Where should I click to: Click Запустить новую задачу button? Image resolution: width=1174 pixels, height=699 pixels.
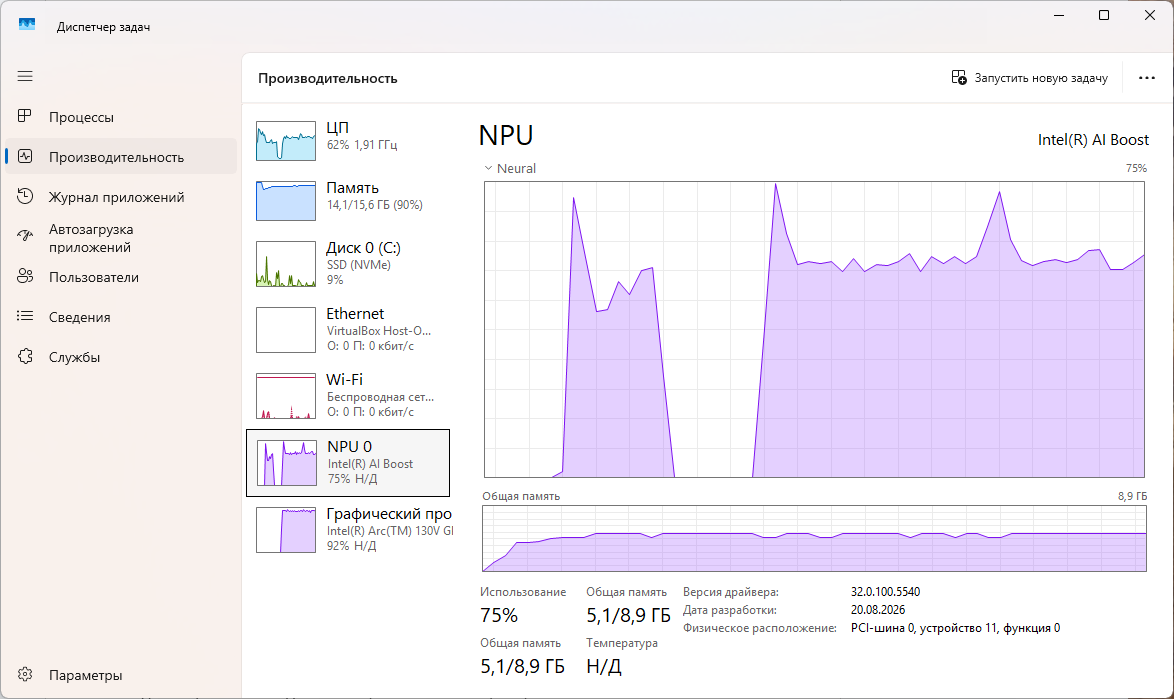pyautogui.click(x=1030, y=78)
